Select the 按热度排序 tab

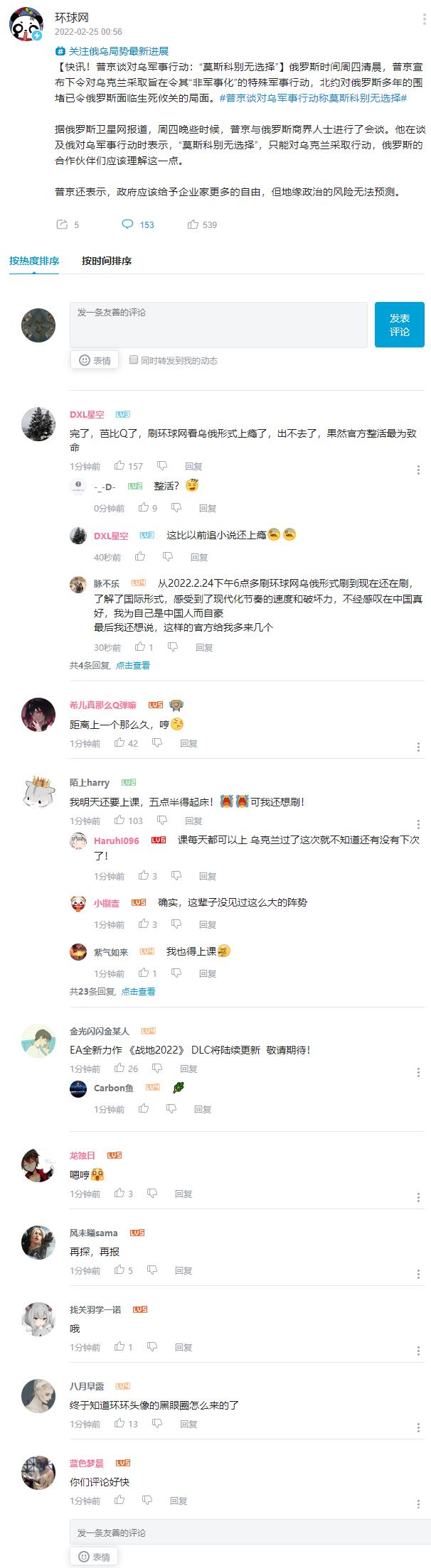[x=34, y=261]
